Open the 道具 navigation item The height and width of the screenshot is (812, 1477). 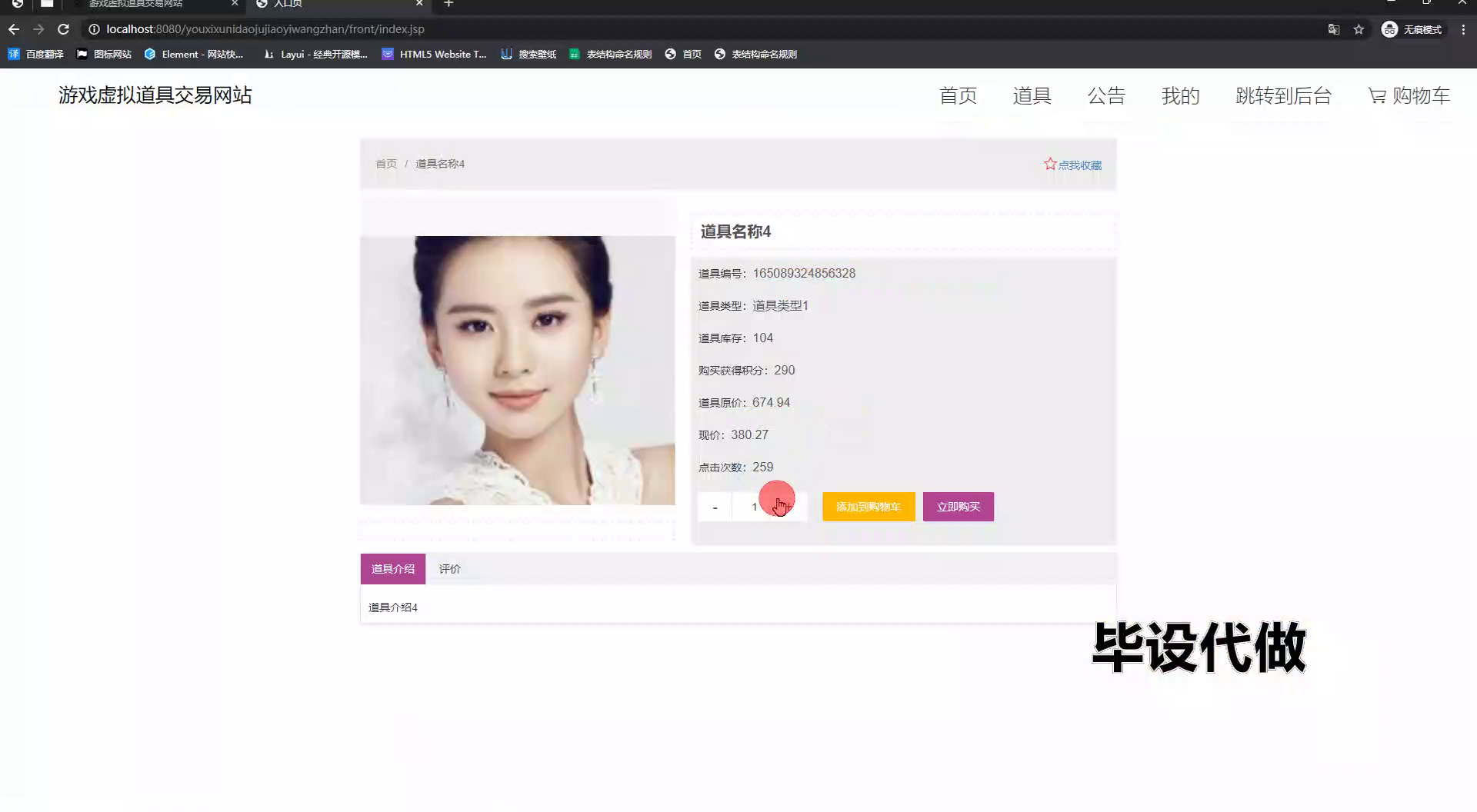coord(1032,96)
